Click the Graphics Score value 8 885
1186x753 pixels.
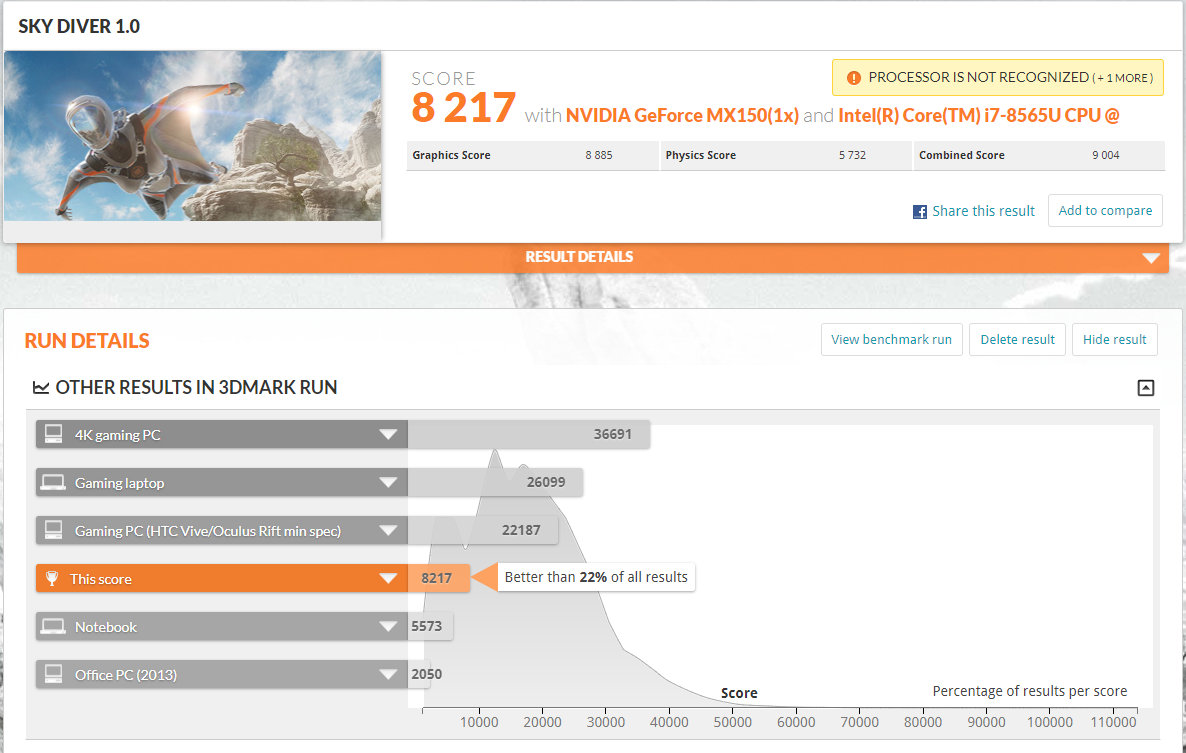pyautogui.click(x=598, y=155)
